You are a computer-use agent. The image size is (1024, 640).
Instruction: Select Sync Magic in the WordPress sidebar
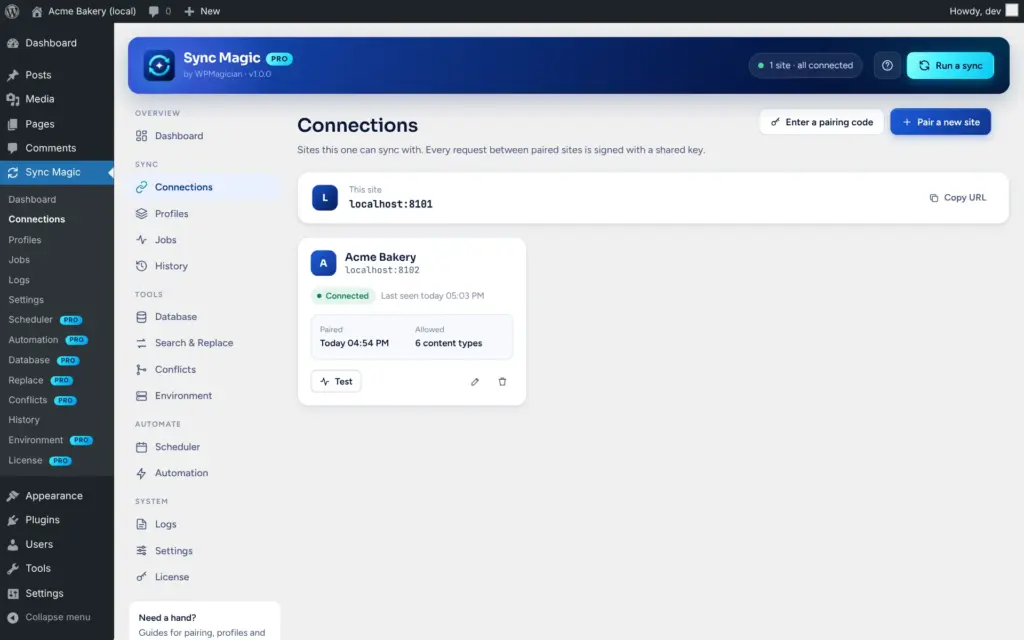57,172
